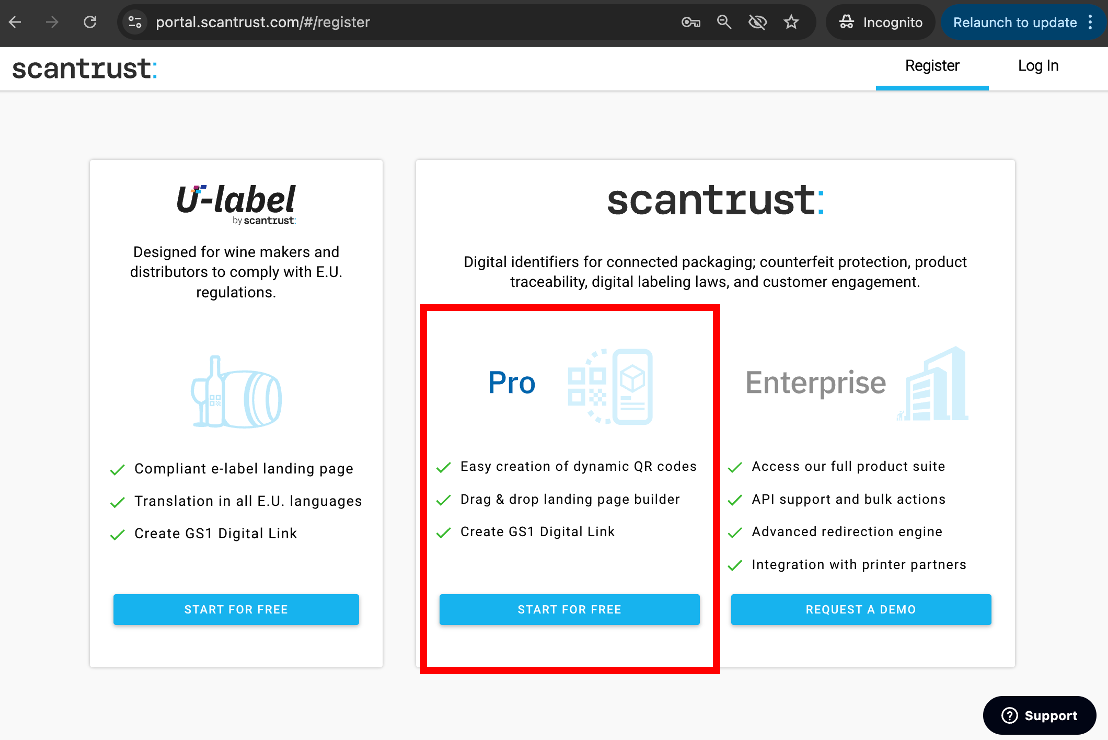1108x740 pixels.
Task: Click 'API support and bulk actions' text
Action: coord(848,499)
